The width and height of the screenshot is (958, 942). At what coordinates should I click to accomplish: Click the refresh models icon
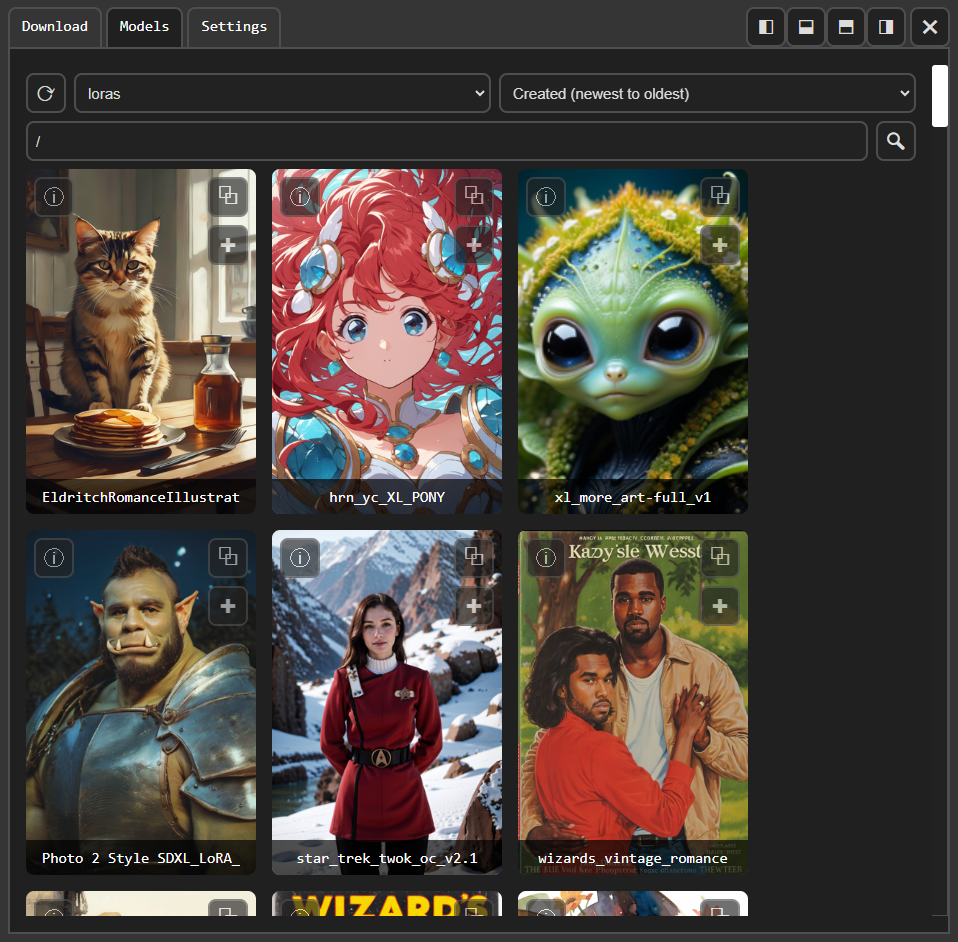46,93
